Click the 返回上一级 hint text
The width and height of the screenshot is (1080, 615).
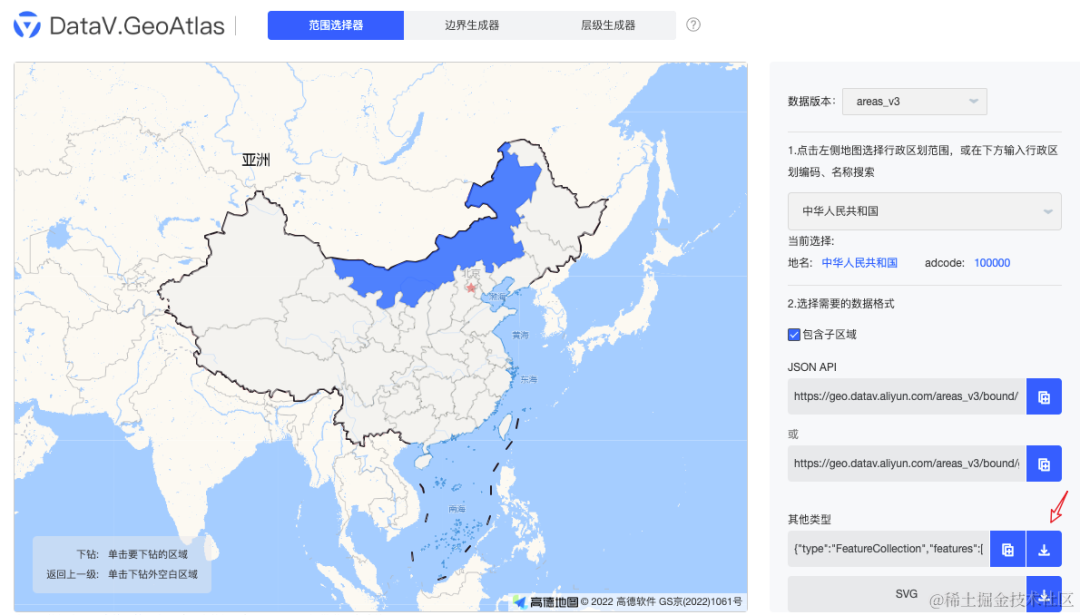(122, 574)
